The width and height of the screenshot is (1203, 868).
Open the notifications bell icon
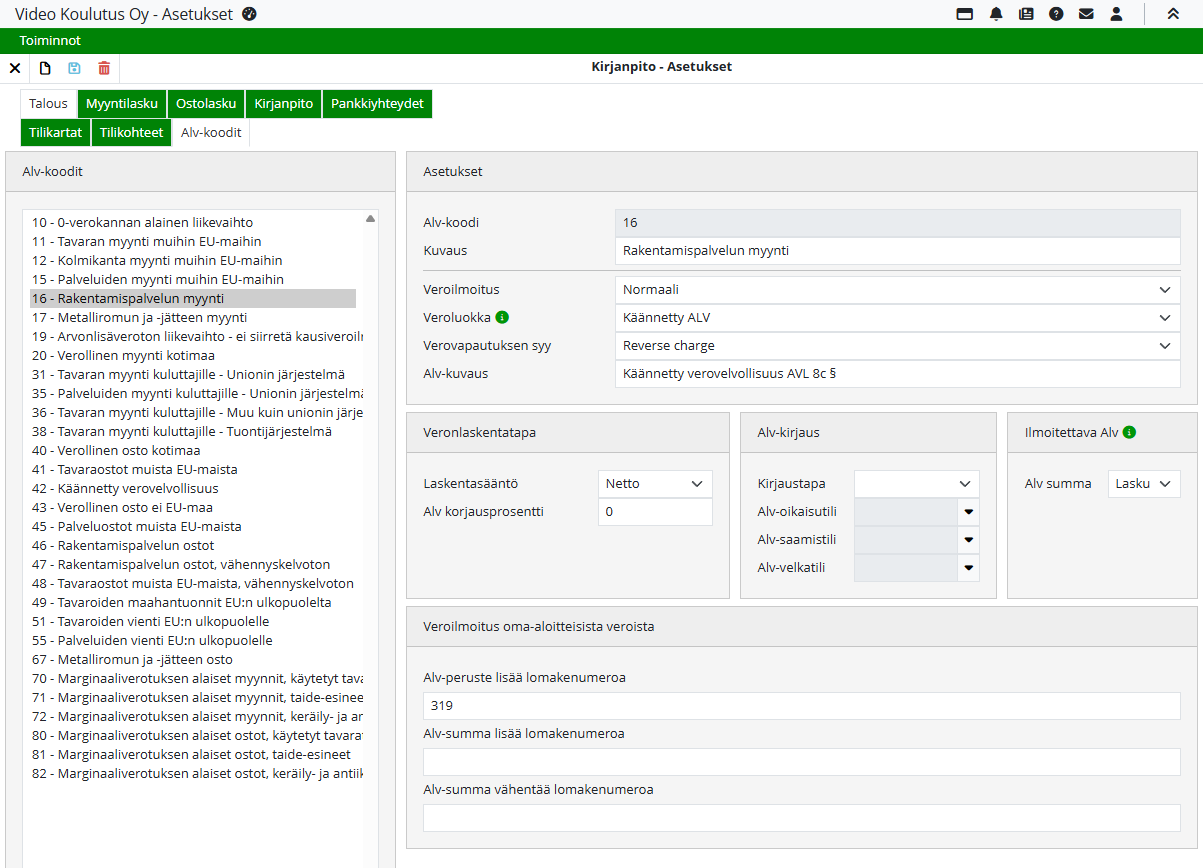(996, 14)
